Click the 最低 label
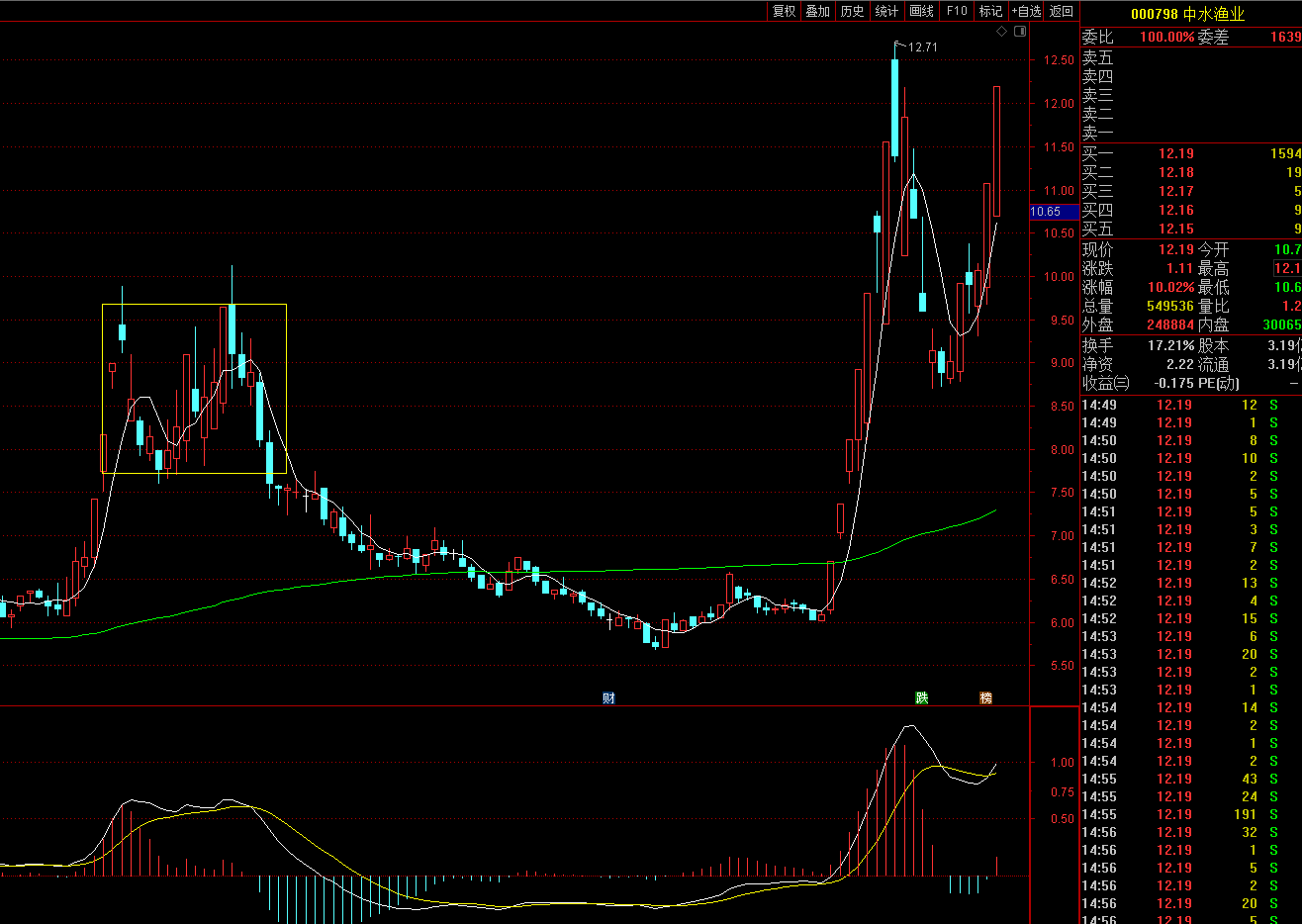1302x924 pixels. [x=1213, y=287]
